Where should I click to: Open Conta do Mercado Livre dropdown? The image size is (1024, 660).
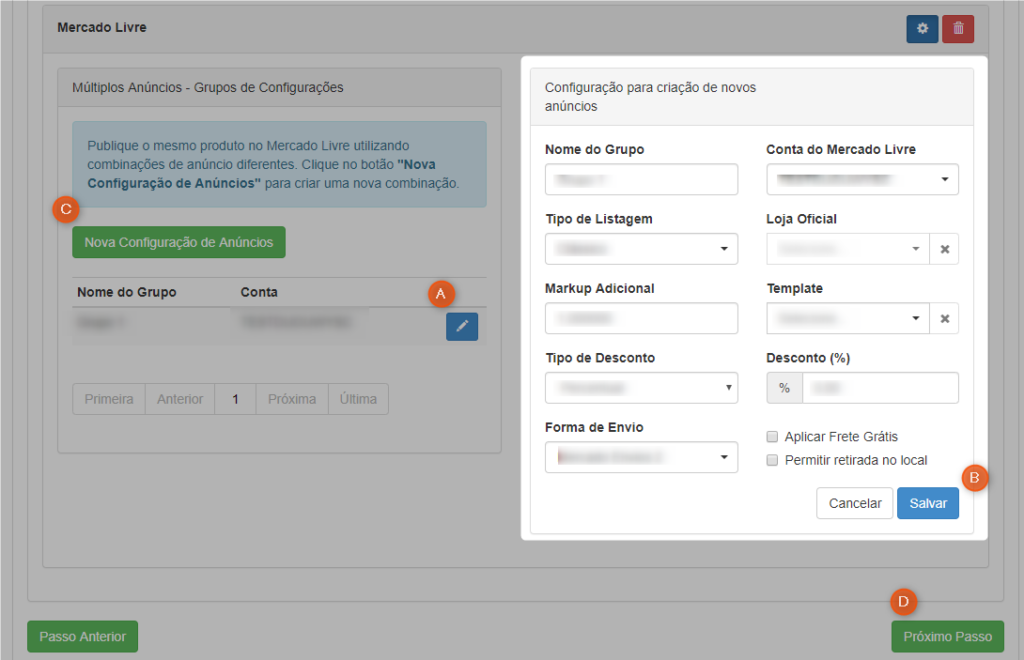(x=862, y=180)
